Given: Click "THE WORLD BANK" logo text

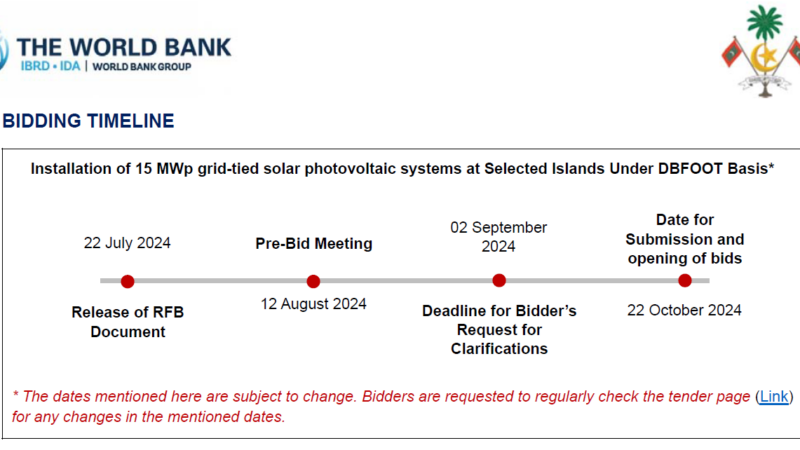Looking at the screenshot, I should (125, 46).
